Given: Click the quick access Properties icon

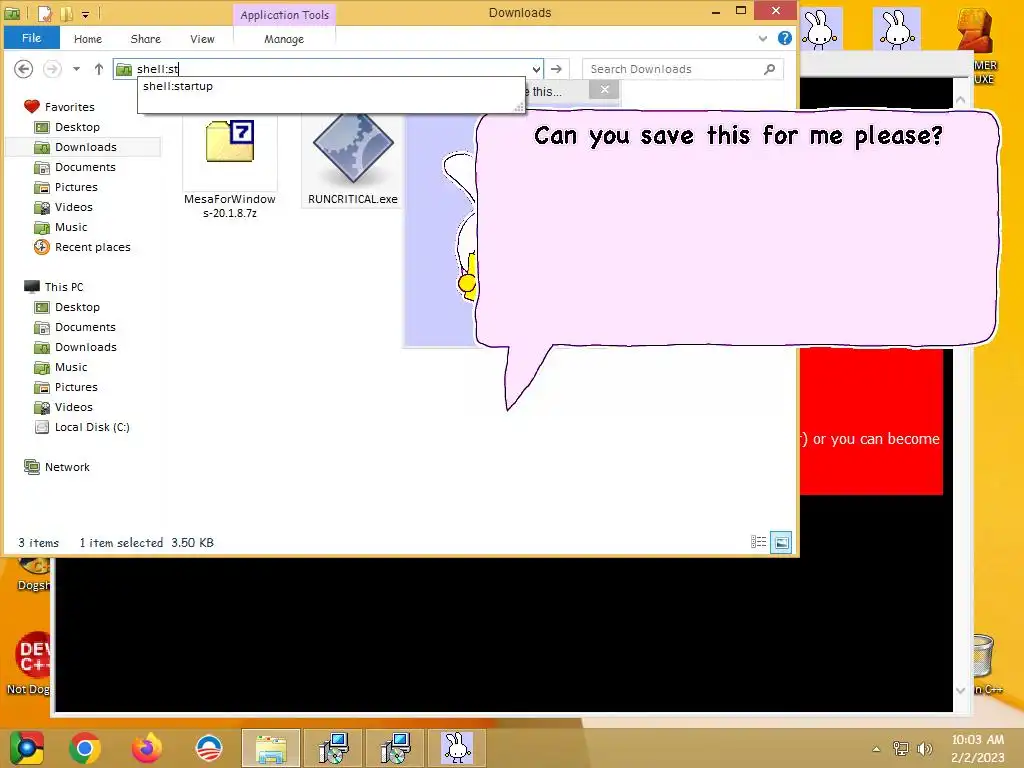Looking at the screenshot, I should click(x=44, y=12).
